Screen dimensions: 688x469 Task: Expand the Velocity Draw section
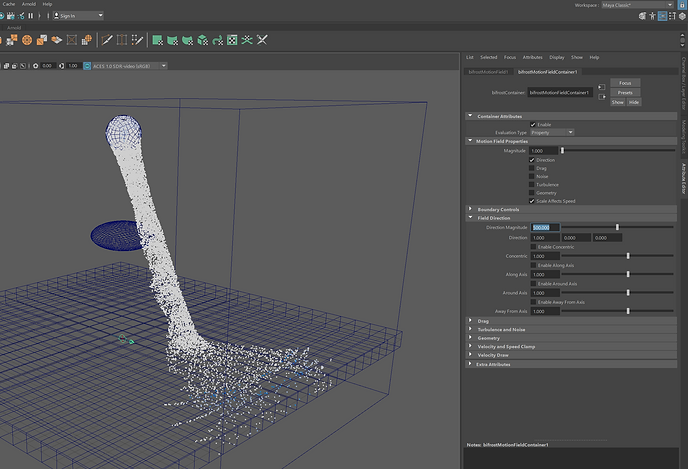pyautogui.click(x=470, y=354)
